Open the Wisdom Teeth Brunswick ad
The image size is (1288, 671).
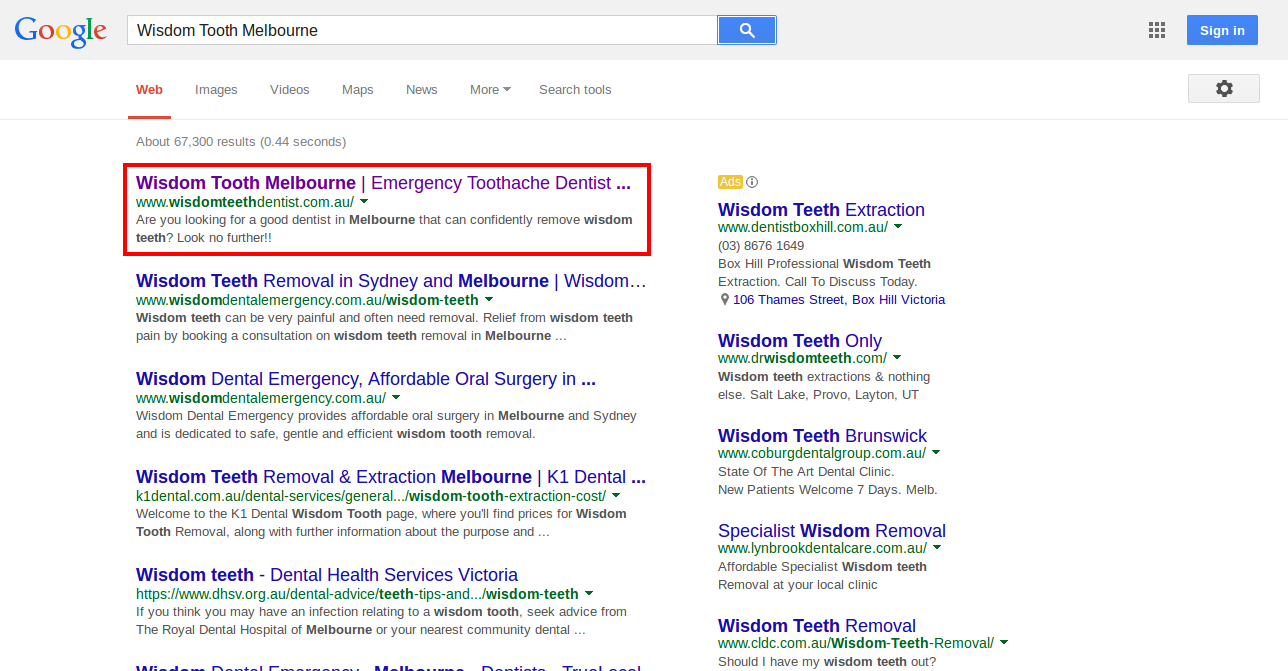click(822, 436)
